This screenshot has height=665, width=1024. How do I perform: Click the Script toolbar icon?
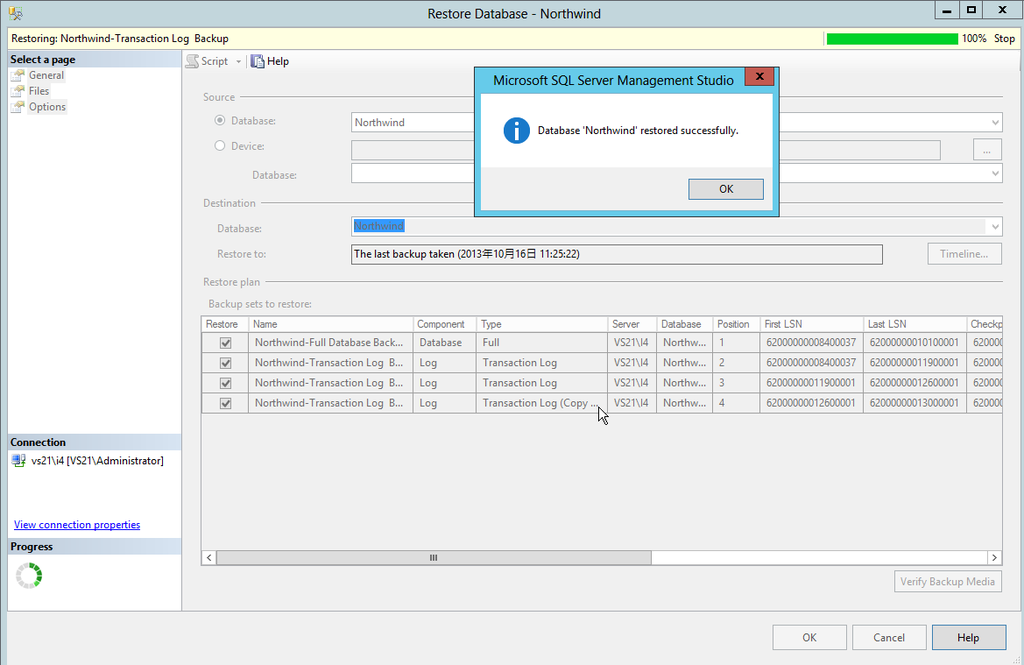coord(192,61)
